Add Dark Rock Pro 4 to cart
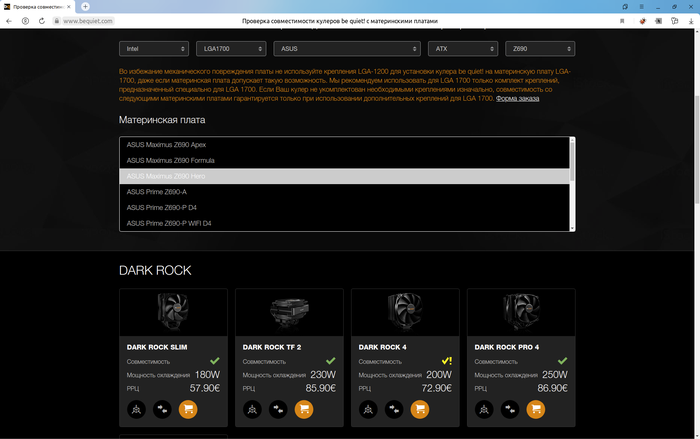 tap(536, 409)
